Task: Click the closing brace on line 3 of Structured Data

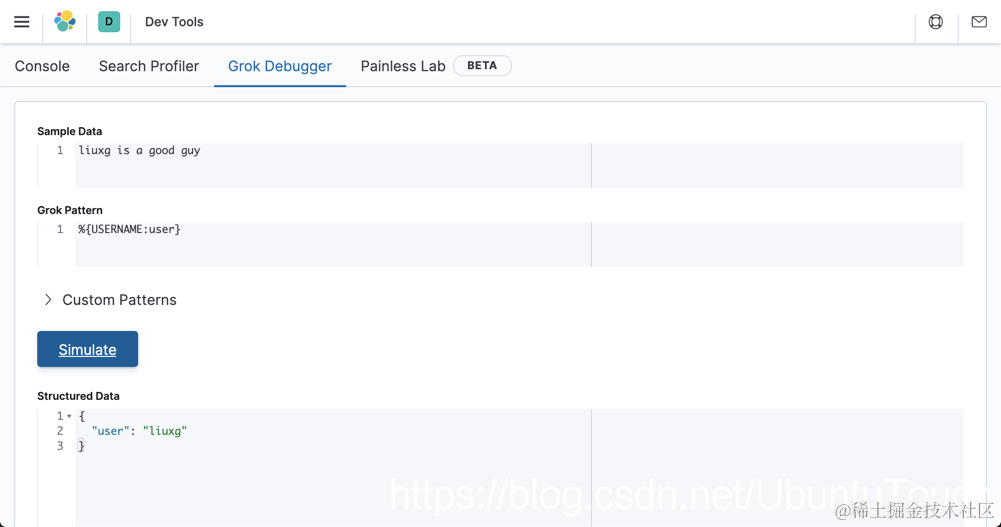Action: tap(81, 446)
